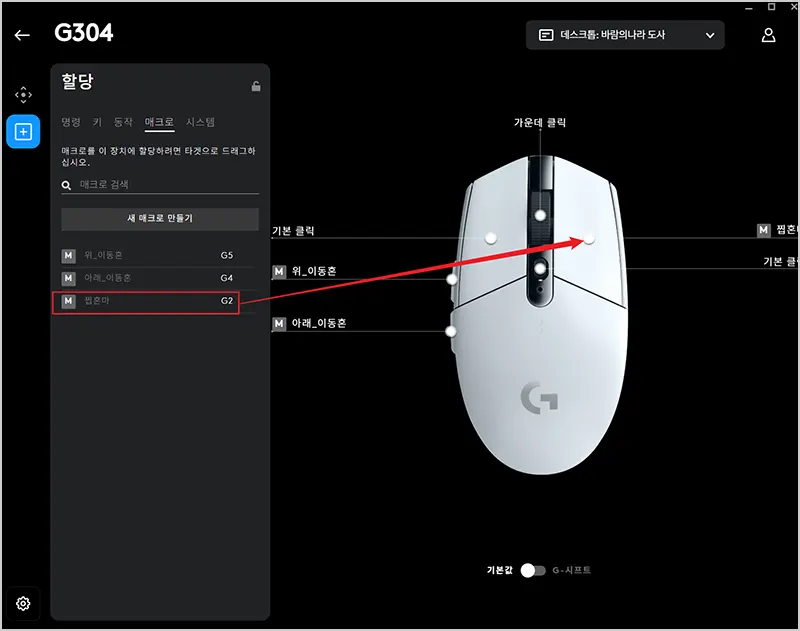Screen dimensions: 800x631
Task: Open the user account icon
Action: pyautogui.click(x=768, y=35)
